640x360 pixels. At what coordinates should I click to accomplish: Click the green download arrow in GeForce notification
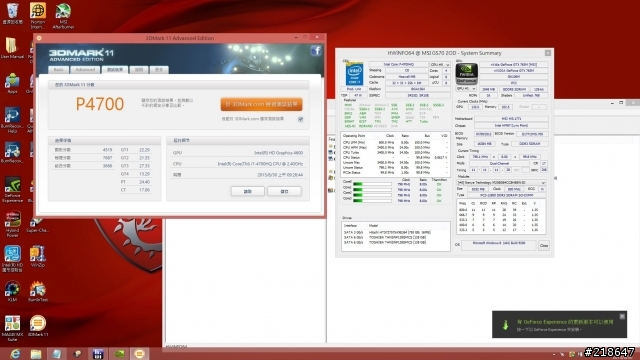505,325
